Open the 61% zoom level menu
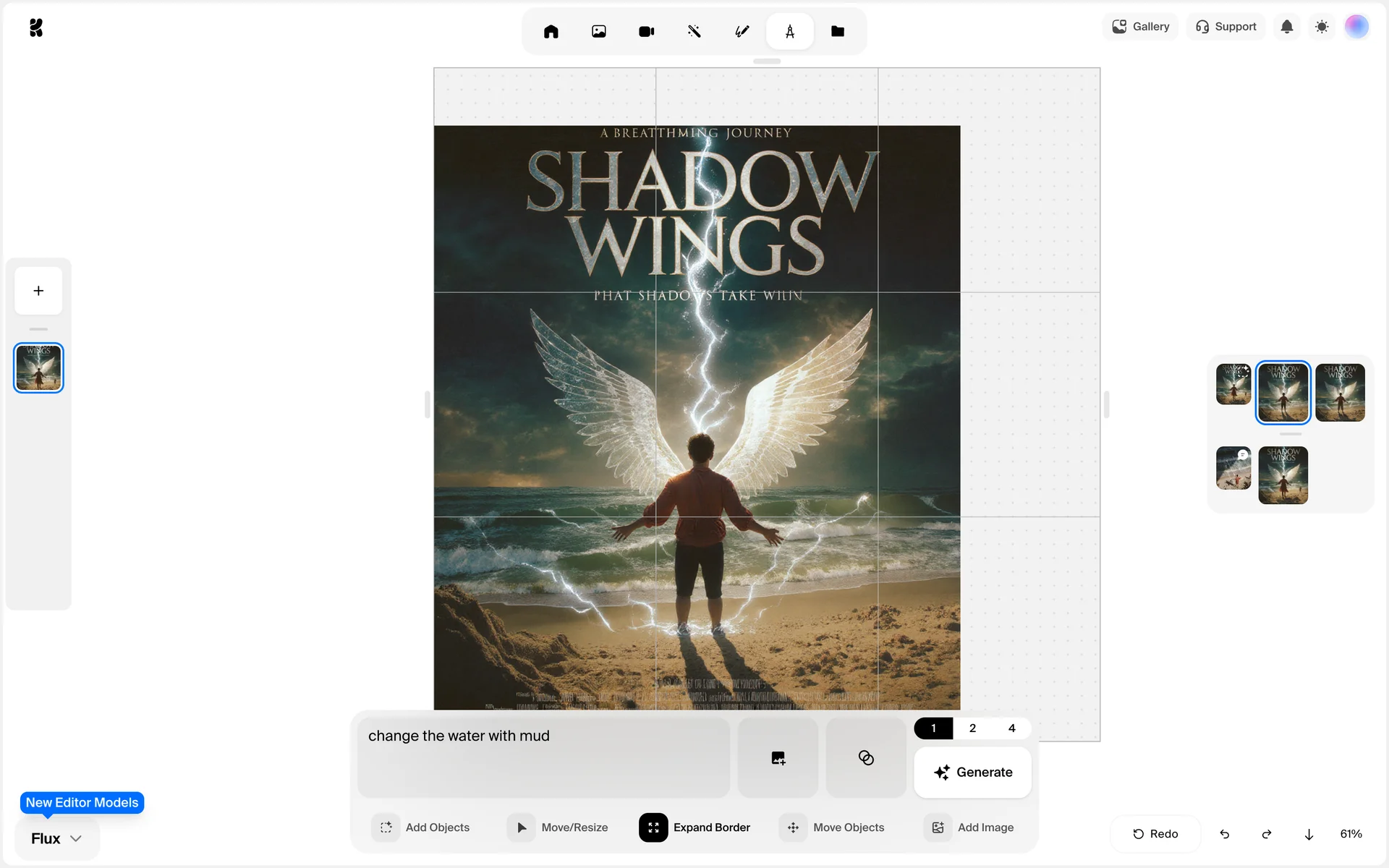Viewport: 1389px width, 868px height. 1351,834
